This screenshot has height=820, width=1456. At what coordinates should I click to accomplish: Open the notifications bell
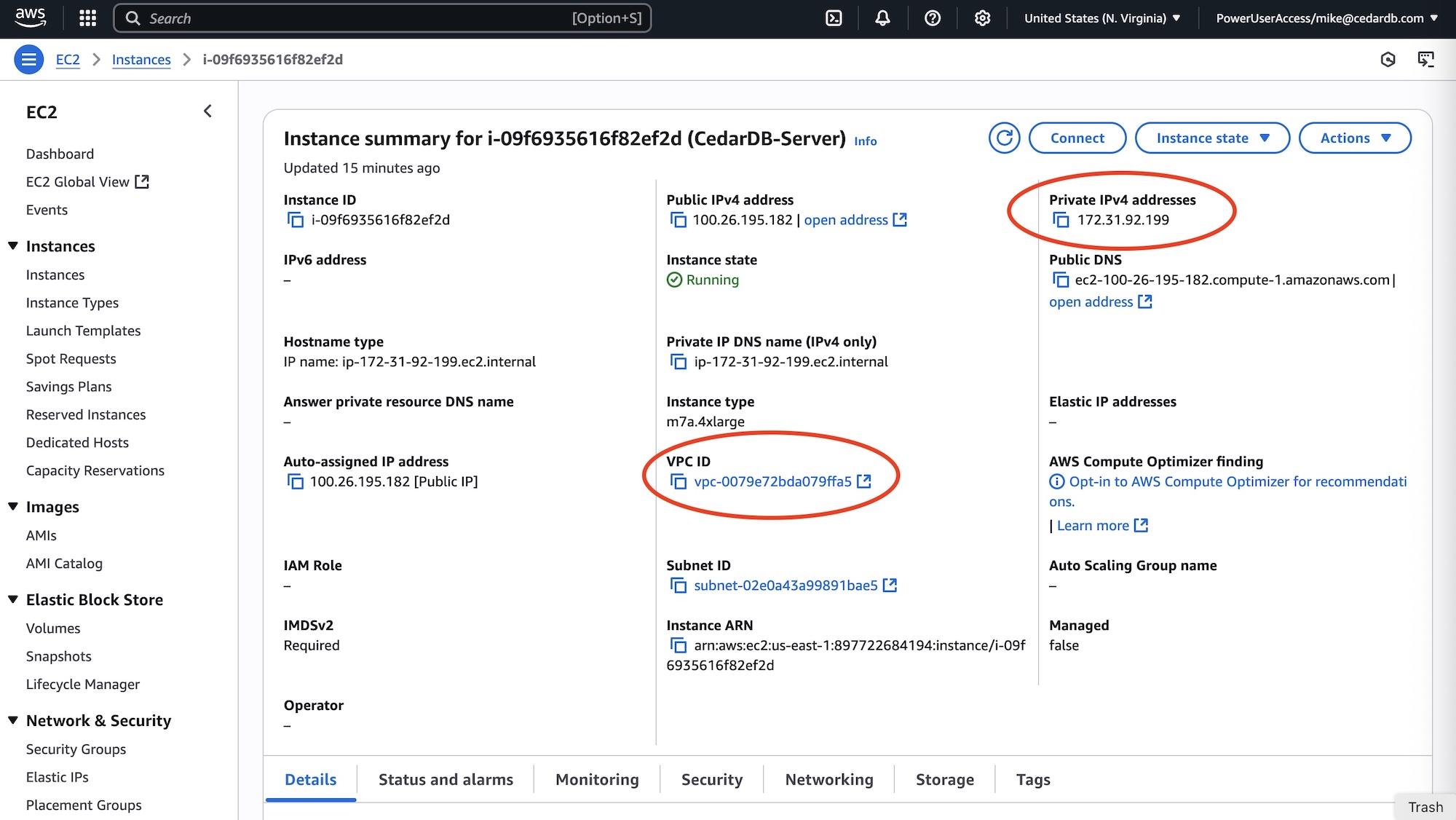click(882, 17)
